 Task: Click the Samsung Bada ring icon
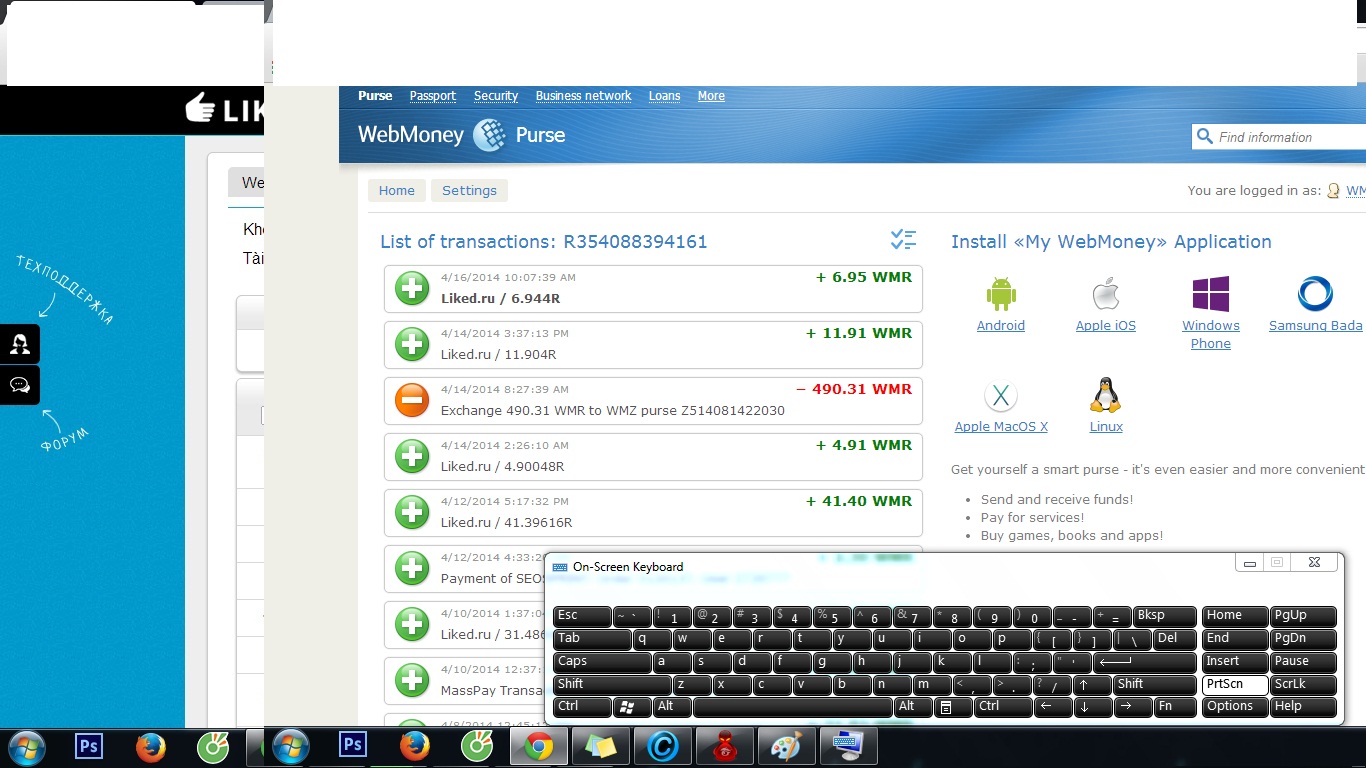pyautogui.click(x=1315, y=294)
